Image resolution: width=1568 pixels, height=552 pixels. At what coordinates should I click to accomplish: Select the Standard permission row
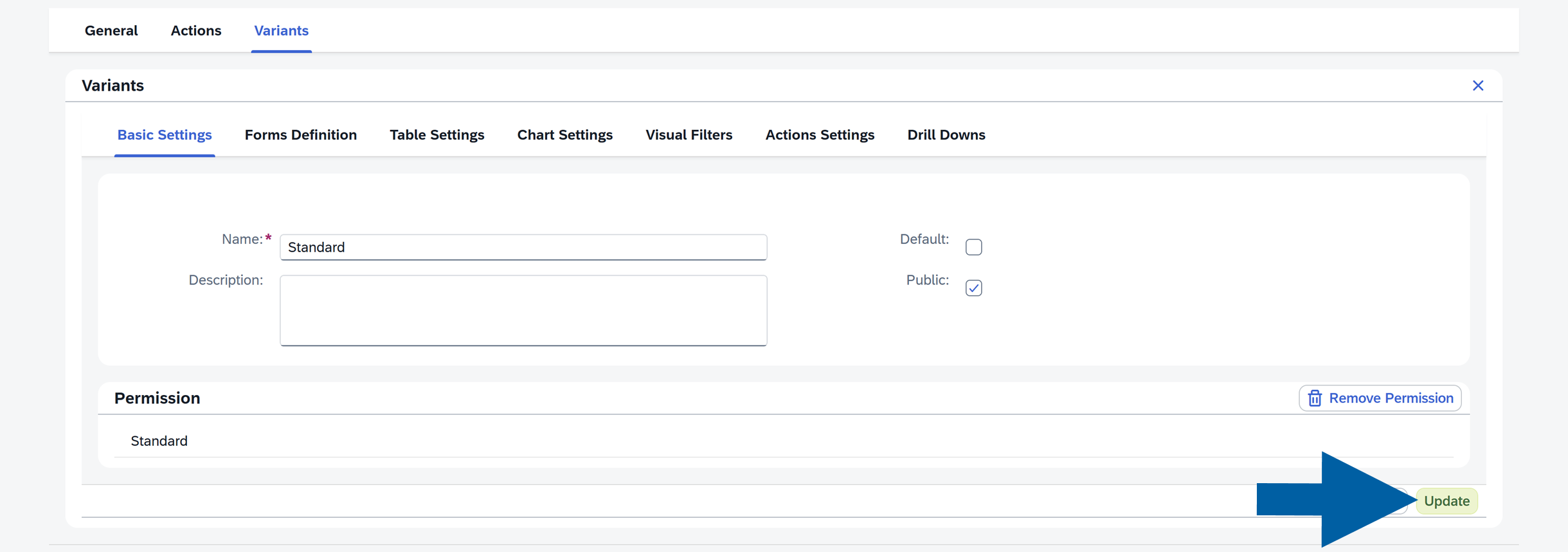(x=159, y=441)
